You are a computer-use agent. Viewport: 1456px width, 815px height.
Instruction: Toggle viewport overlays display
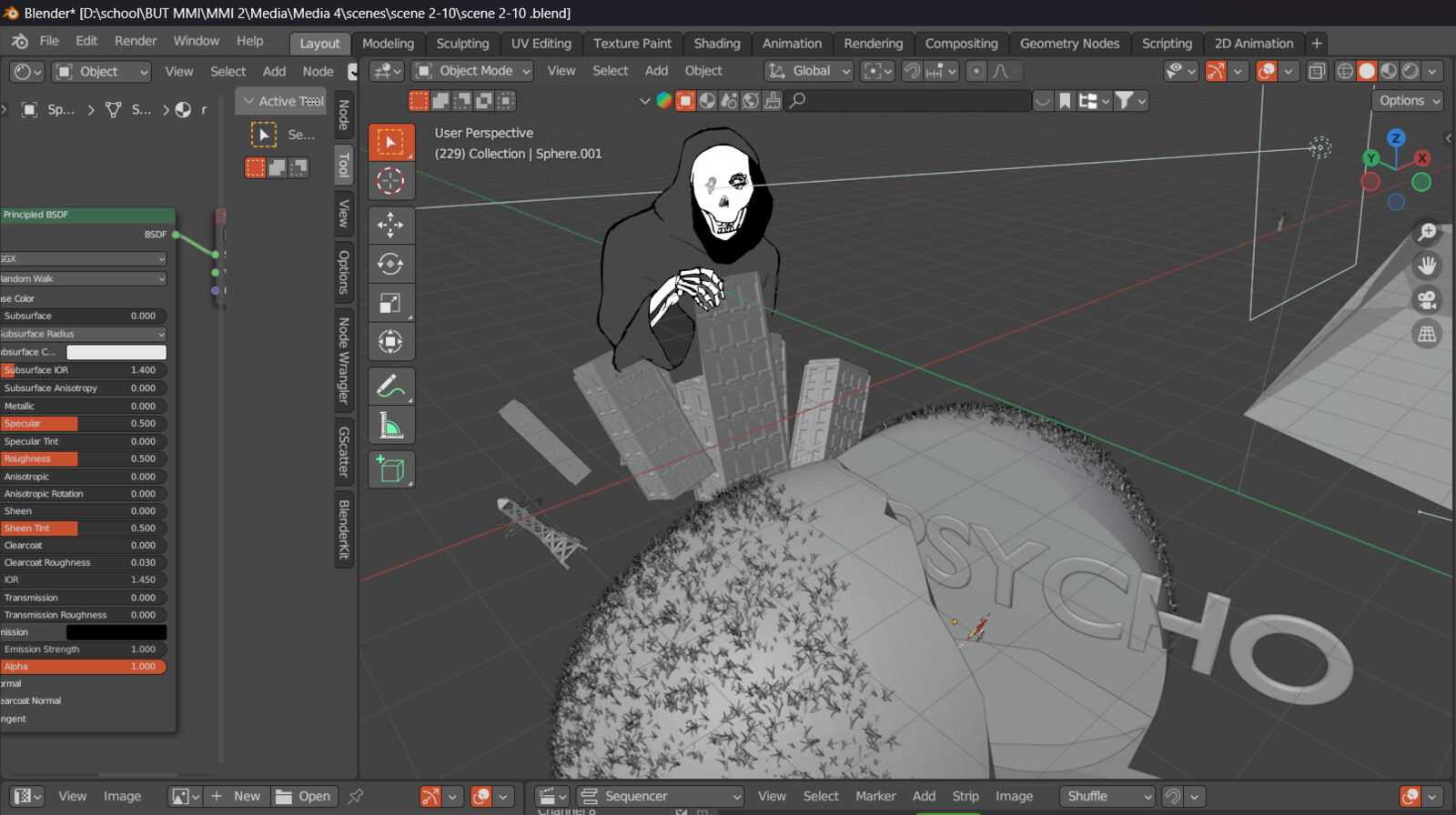tap(1266, 71)
